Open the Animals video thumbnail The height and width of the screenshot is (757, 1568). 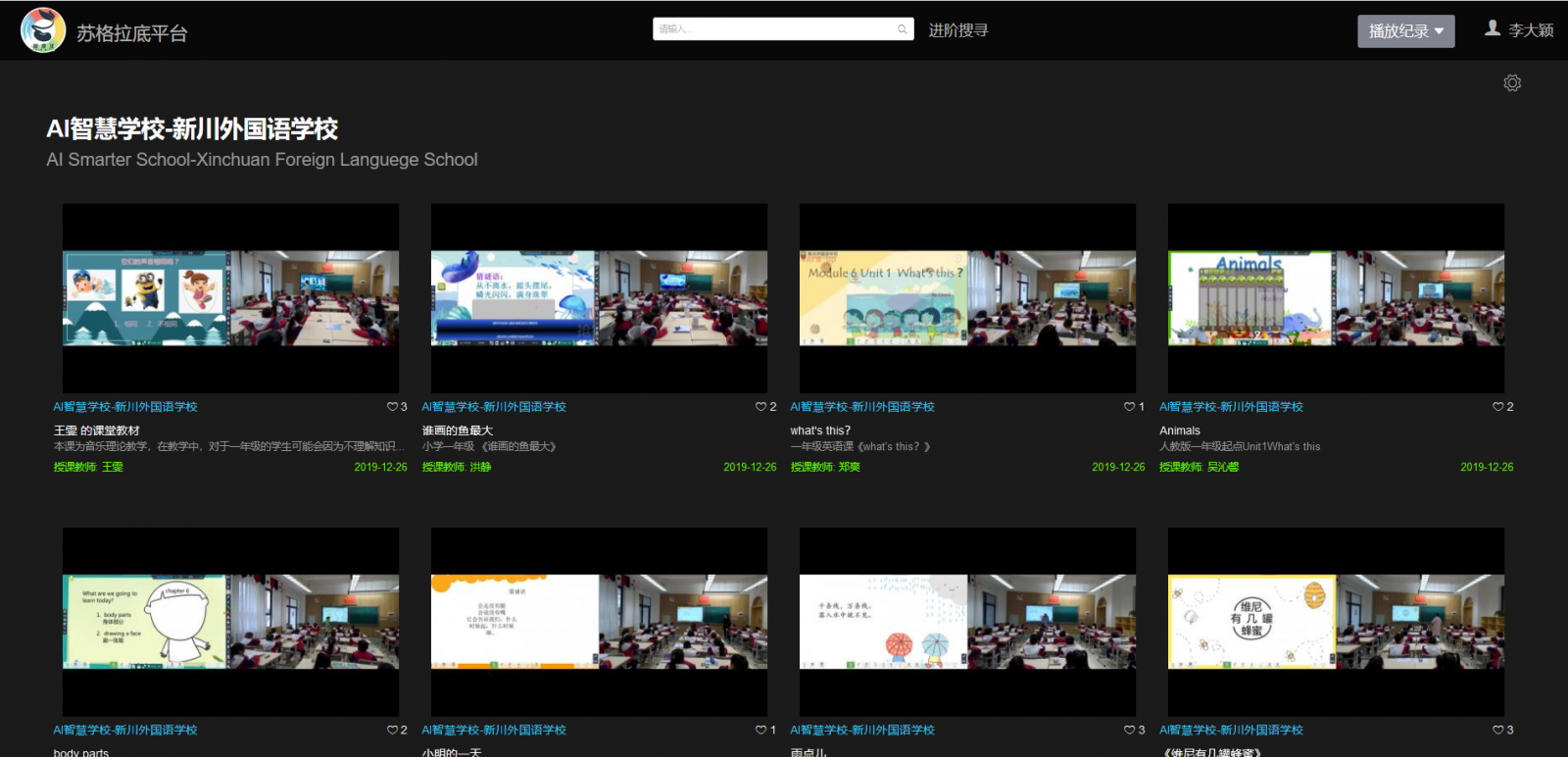1336,298
